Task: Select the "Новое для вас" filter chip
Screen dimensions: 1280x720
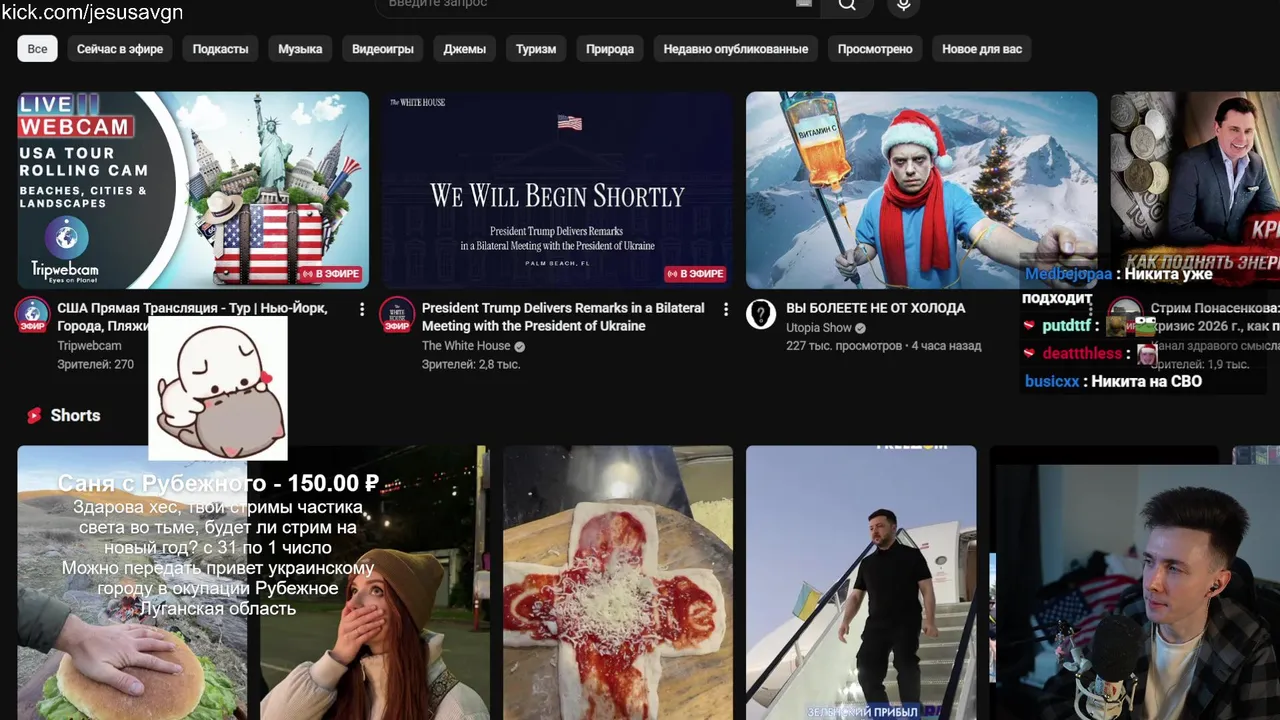Action: click(982, 49)
